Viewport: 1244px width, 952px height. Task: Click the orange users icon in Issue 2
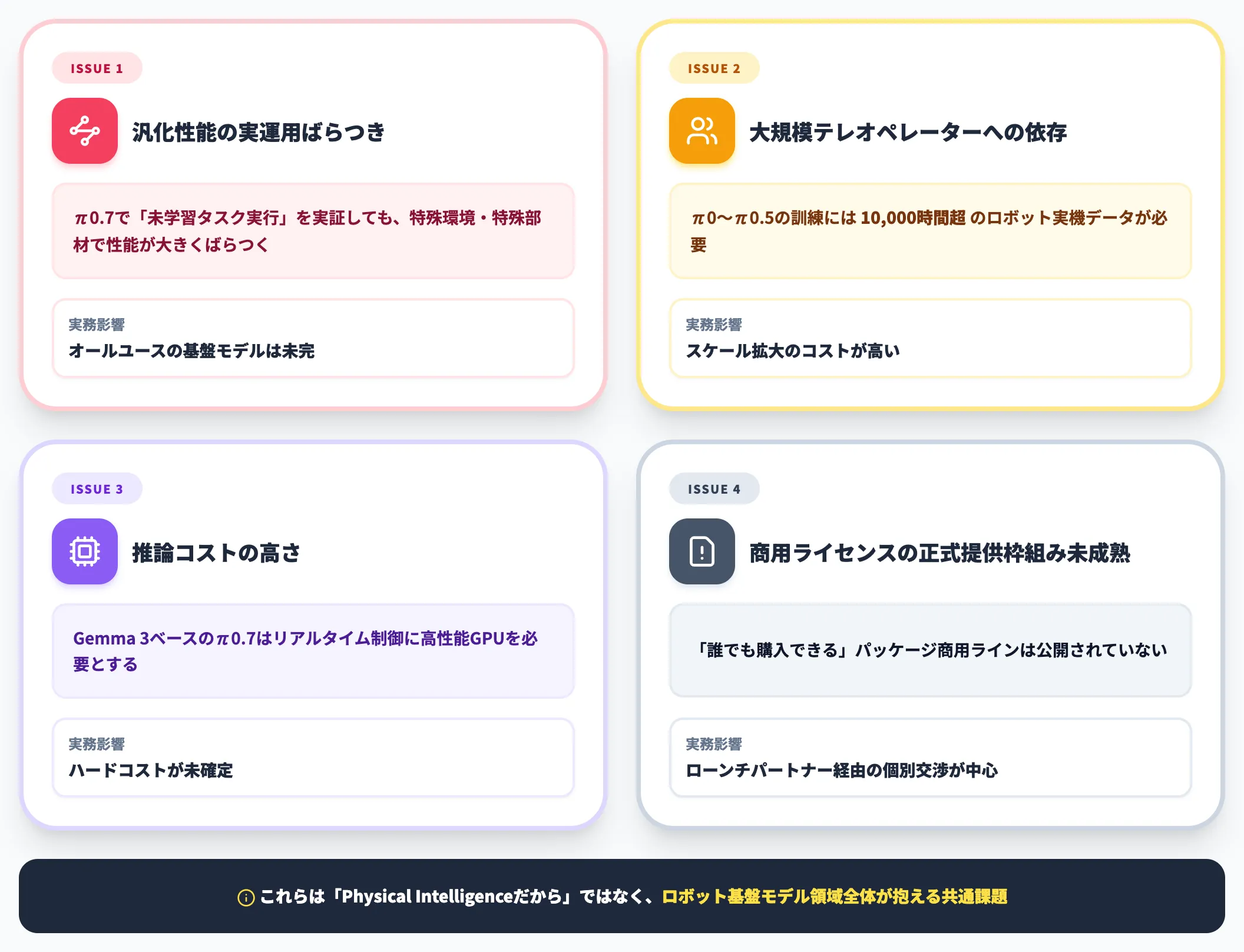[x=702, y=131]
